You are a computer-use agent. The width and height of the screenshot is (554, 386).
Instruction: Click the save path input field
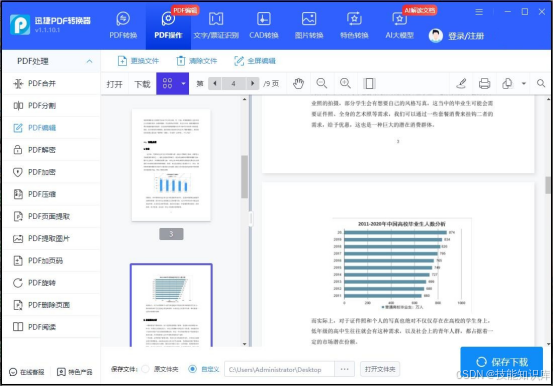(279, 369)
